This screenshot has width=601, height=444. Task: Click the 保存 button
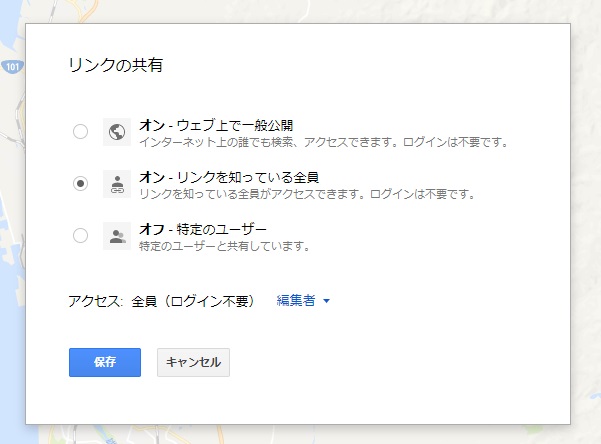tap(105, 362)
